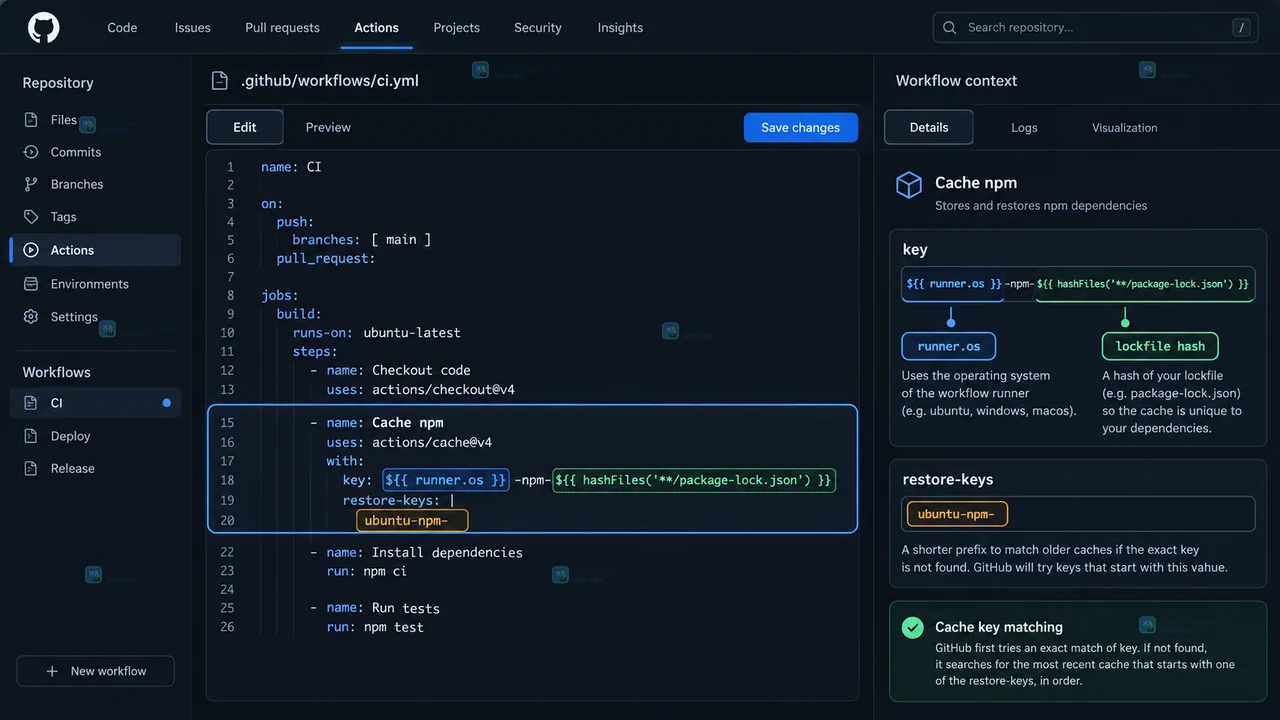
Task: Click the hashFiles token on editor line 18
Action: click(x=694, y=480)
